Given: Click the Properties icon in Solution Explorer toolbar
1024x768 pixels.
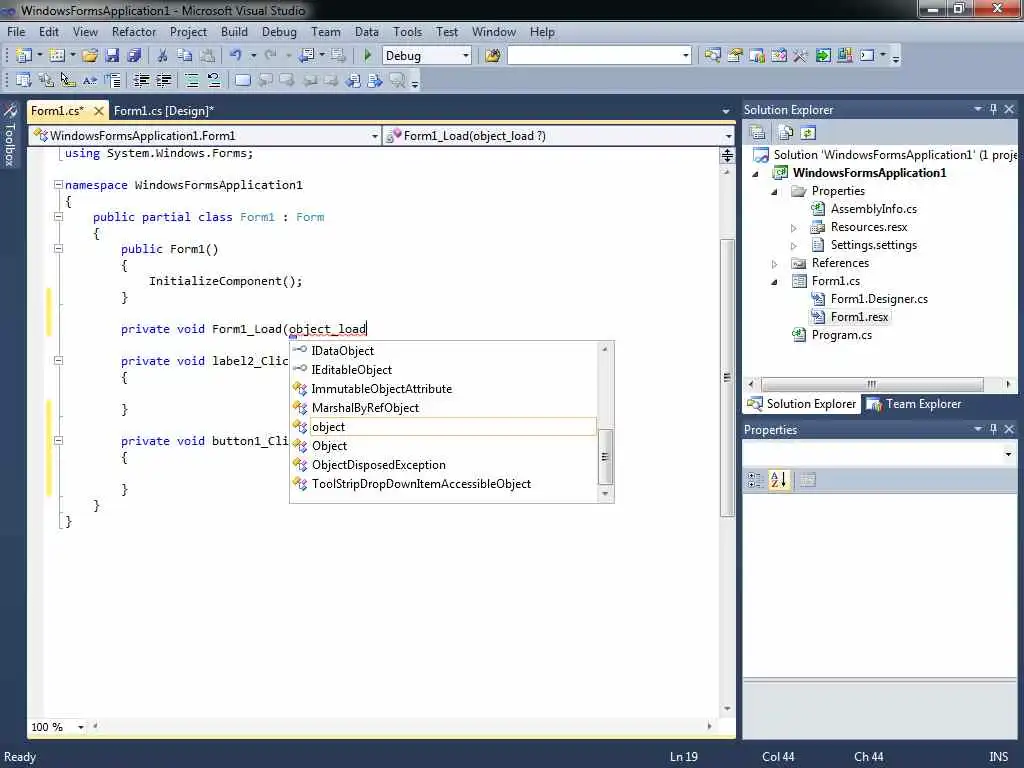Looking at the screenshot, I should tap(758, 133).
